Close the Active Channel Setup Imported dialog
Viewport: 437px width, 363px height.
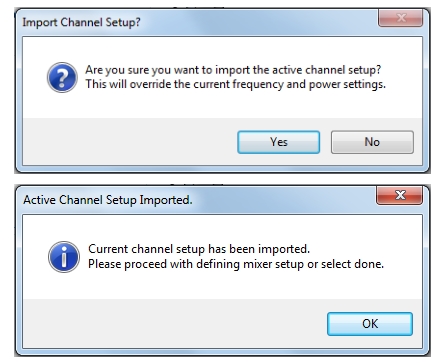400,195
